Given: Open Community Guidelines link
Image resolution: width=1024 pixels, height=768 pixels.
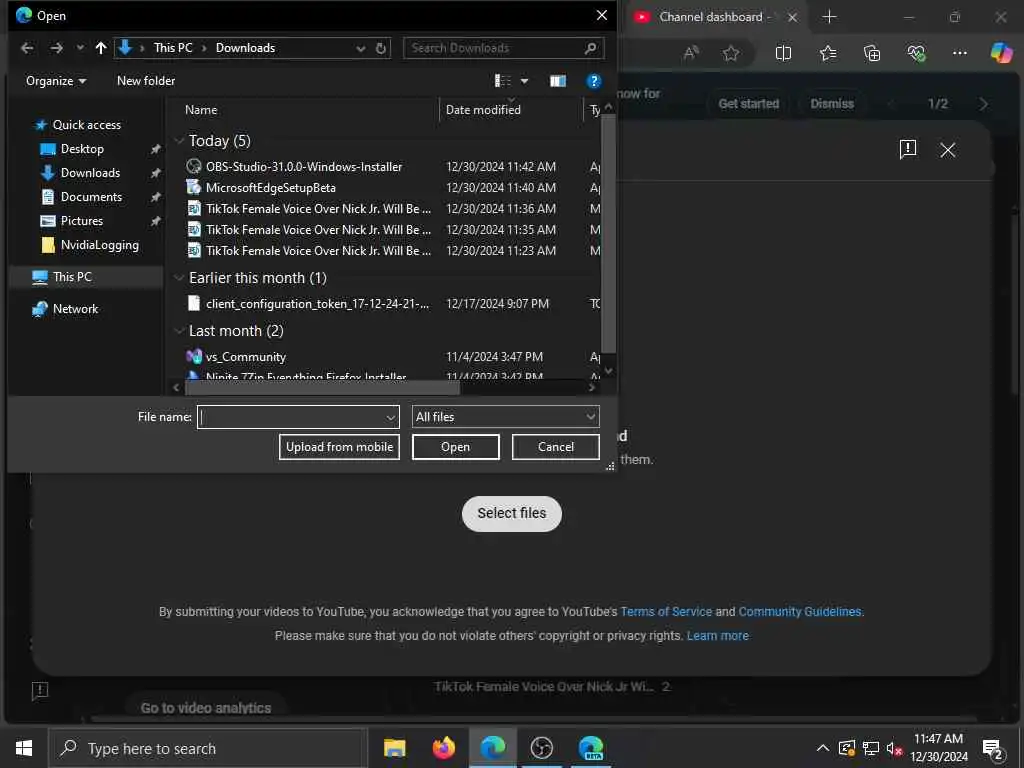Looking at the screenshot, I should [x=799, y=612].
